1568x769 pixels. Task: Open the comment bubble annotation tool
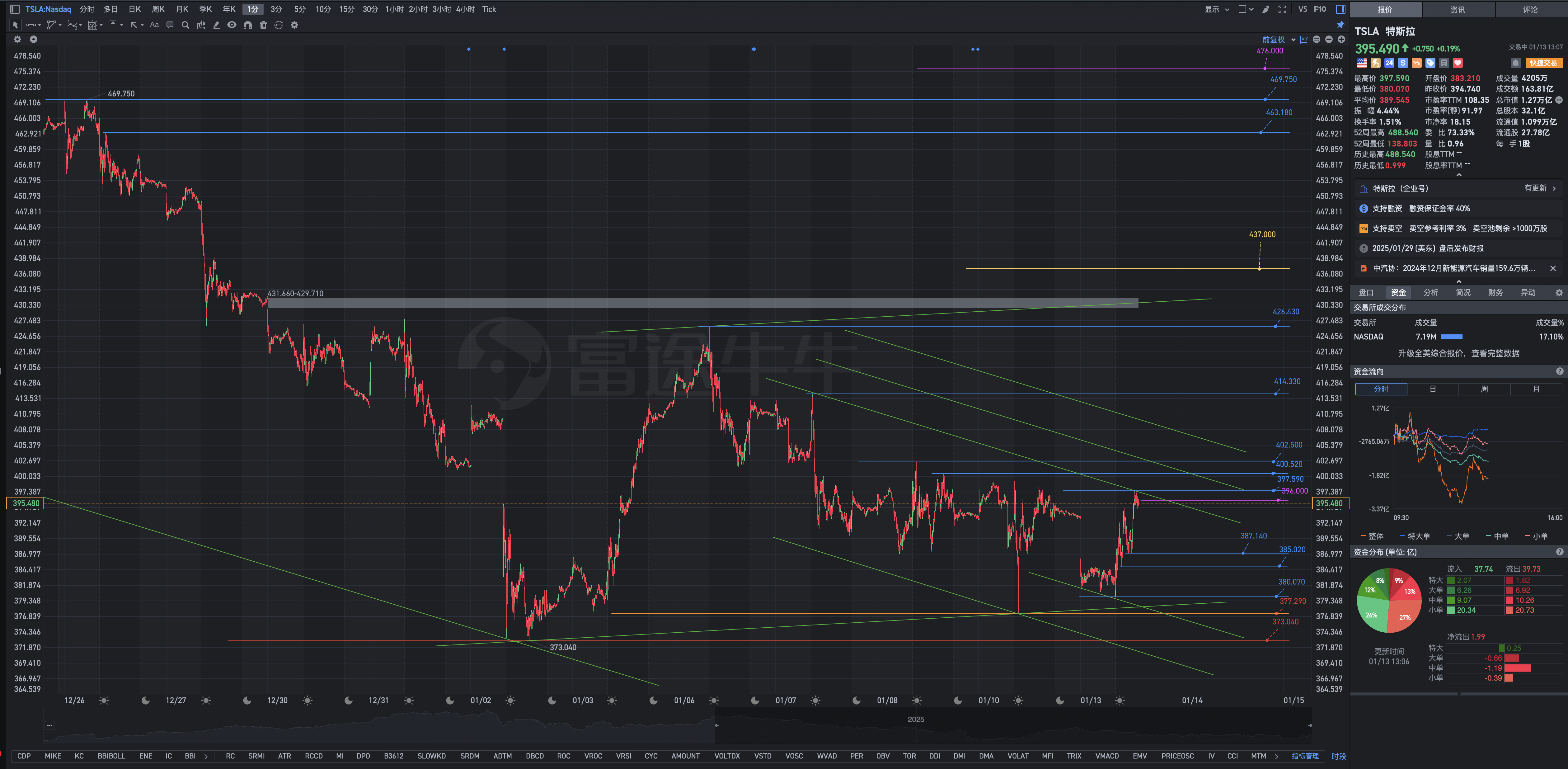tap(170, 25)
